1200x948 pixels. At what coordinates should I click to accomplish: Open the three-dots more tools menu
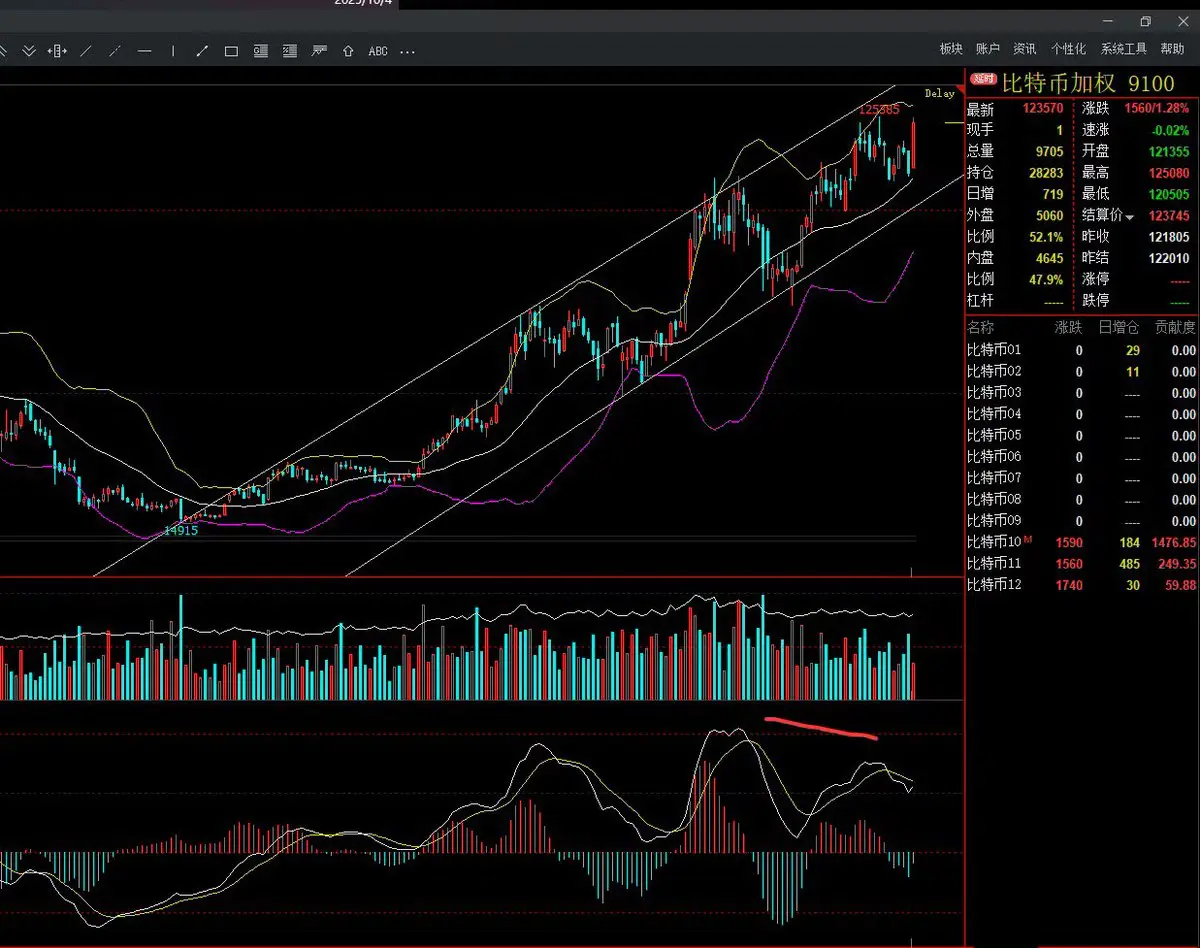pos(407,51)
